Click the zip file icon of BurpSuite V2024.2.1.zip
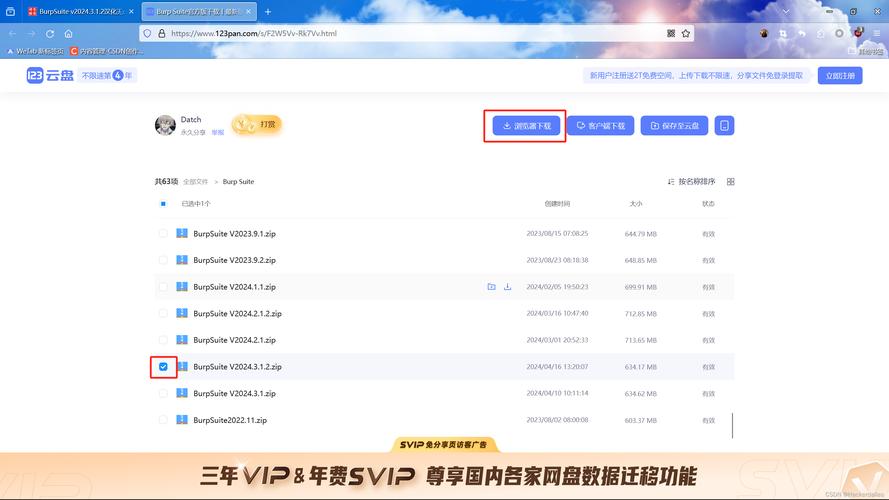This screenshot has width=889, height=500. coord(182,340)
